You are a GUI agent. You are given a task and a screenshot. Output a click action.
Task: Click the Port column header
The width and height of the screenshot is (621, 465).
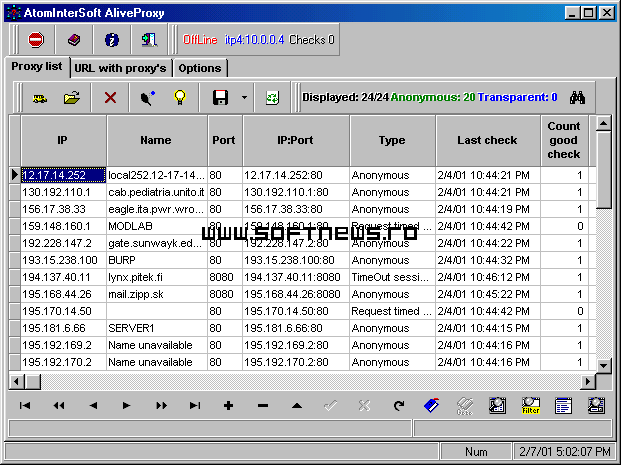click(x=225, y=140)
